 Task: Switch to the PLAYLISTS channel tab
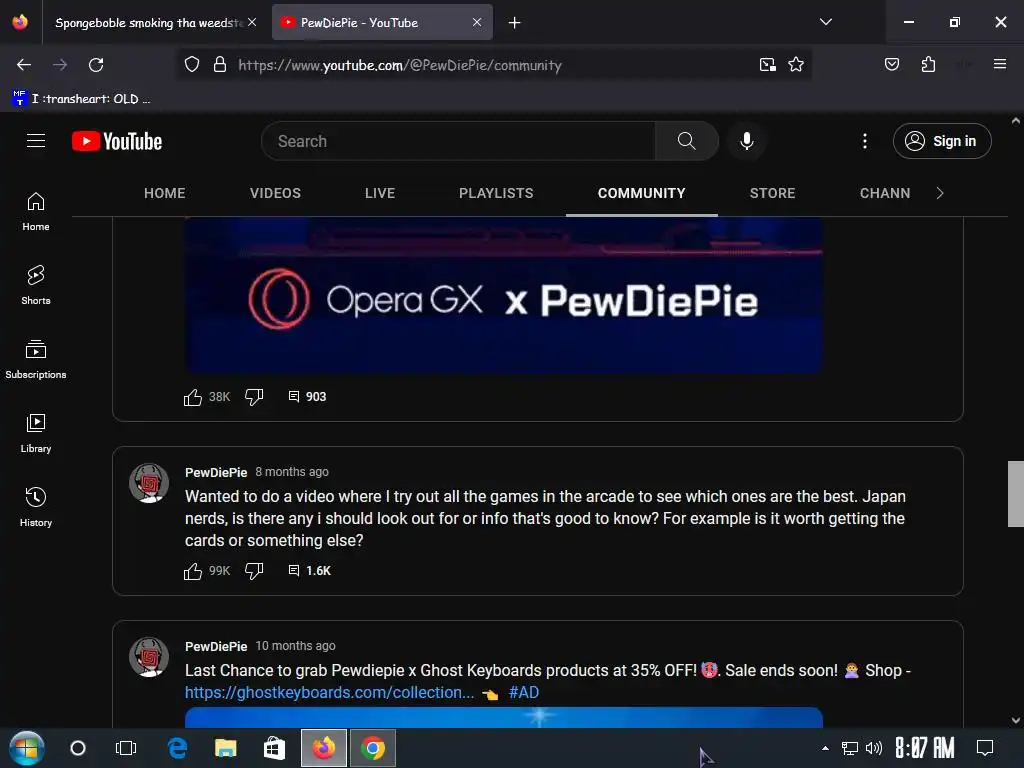tap(496, 193)
